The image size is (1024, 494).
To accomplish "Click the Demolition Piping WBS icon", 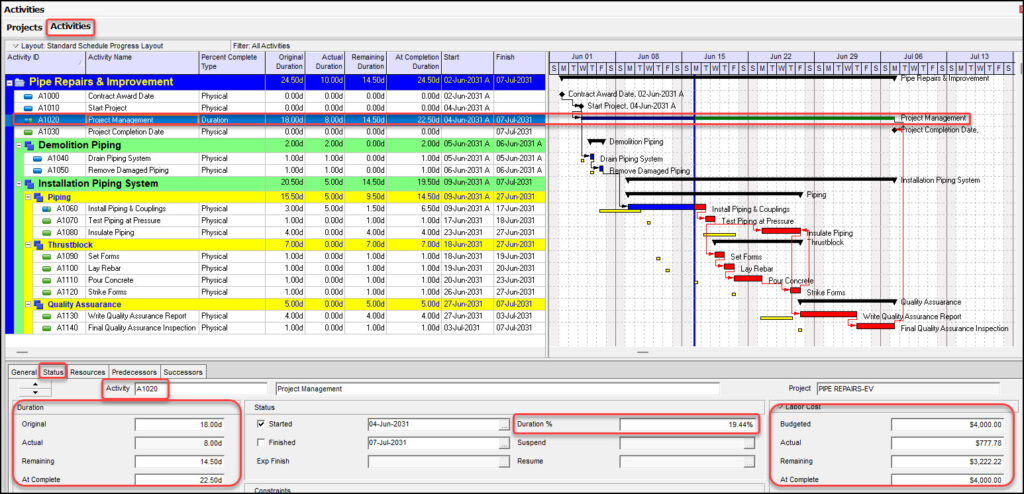I will point(29,145).
